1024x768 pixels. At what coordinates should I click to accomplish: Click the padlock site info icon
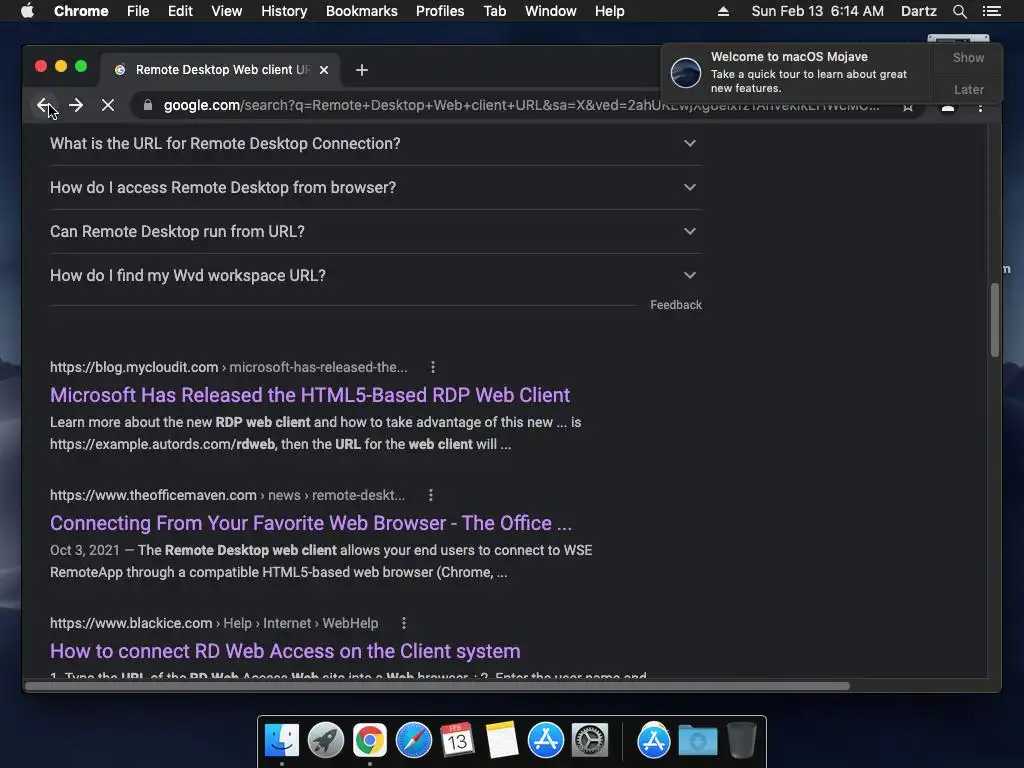pyautogui.click(x=148, y=105)
